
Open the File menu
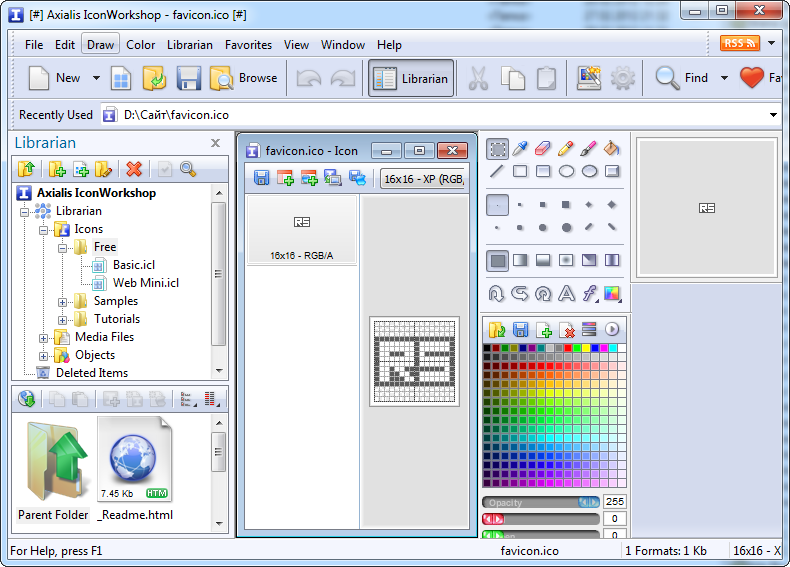point(34,45)
